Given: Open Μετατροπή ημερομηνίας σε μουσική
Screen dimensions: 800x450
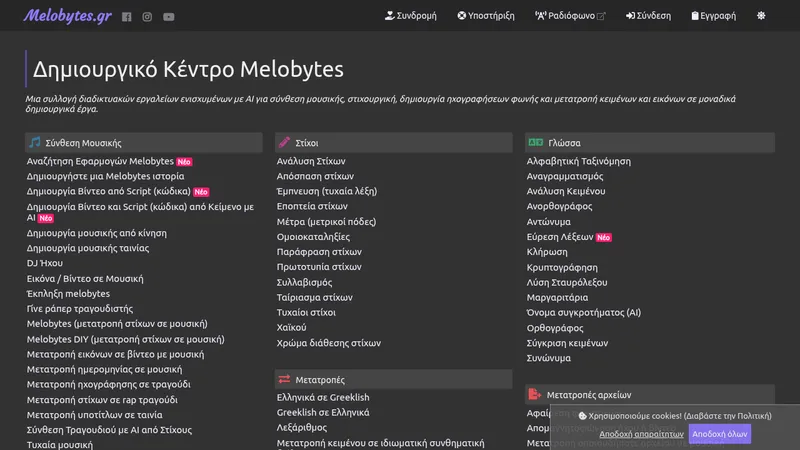Looking at the screenshot, I should click(x=105, y=369).
